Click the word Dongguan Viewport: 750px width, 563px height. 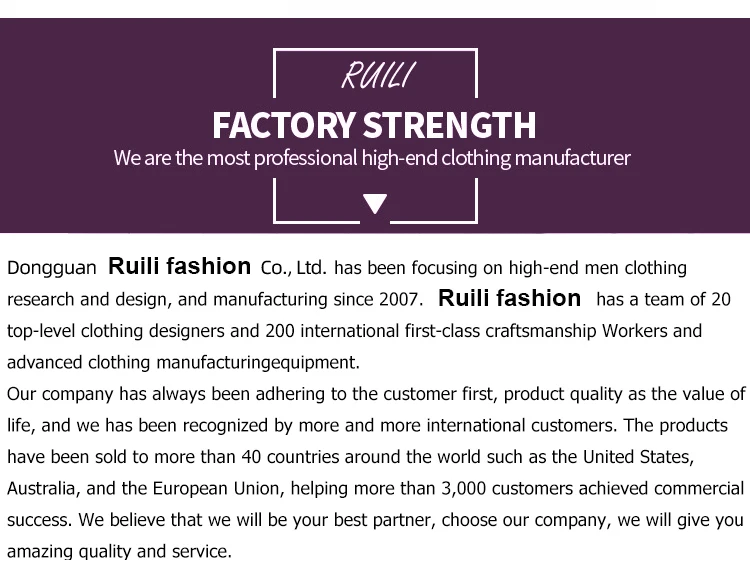tap(52, 268)
